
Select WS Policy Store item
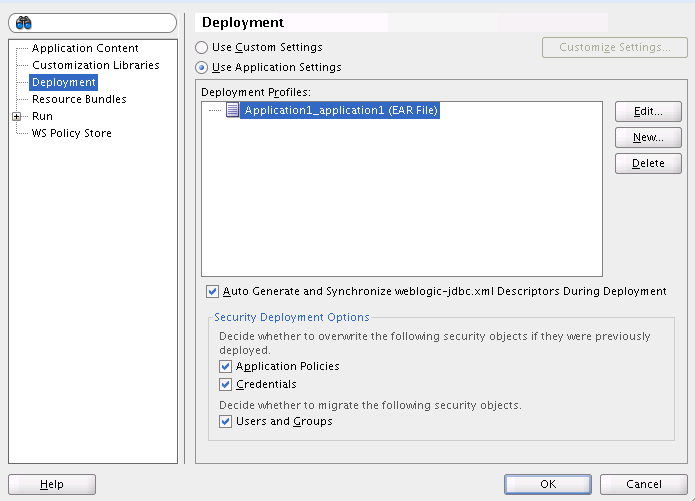(72, 133)
